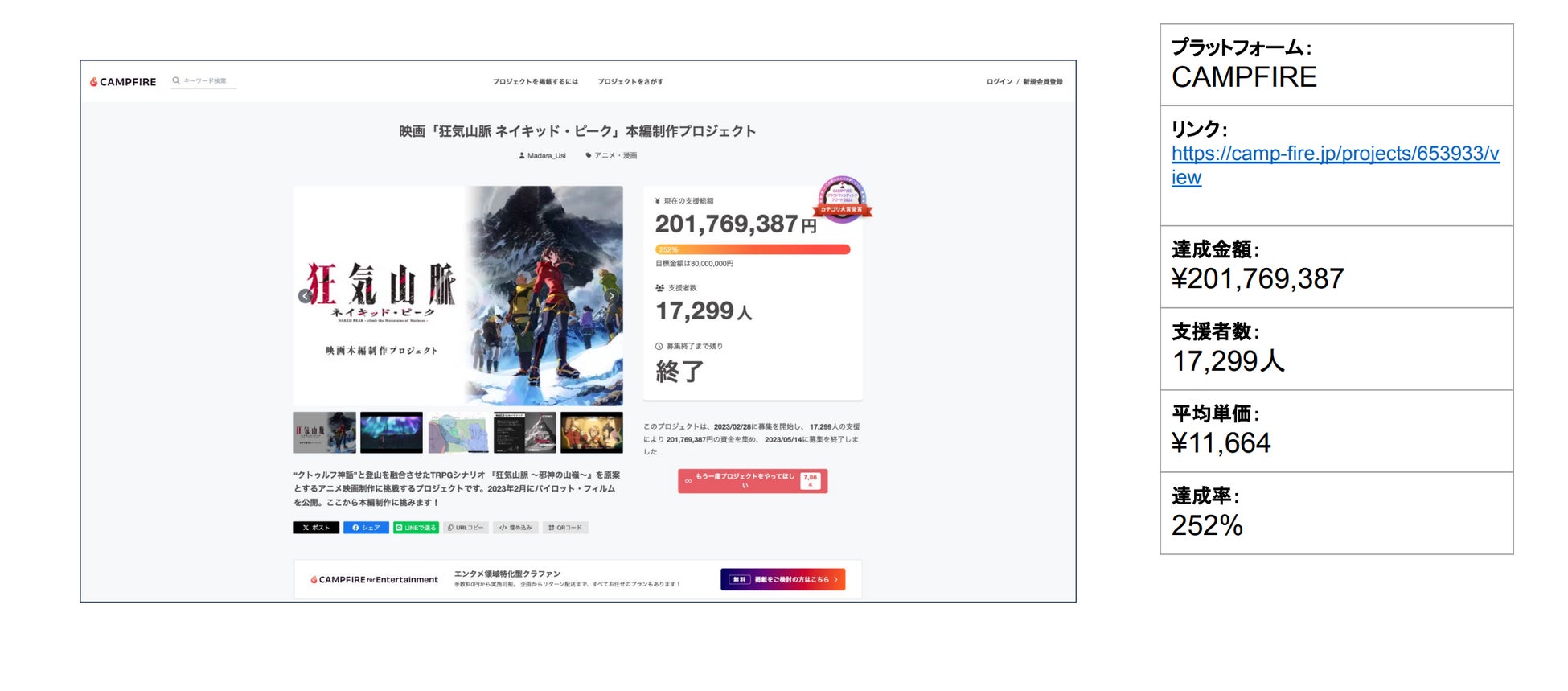
Task: Click the main 狂気山脈 project image
Action: coord(458,295)
